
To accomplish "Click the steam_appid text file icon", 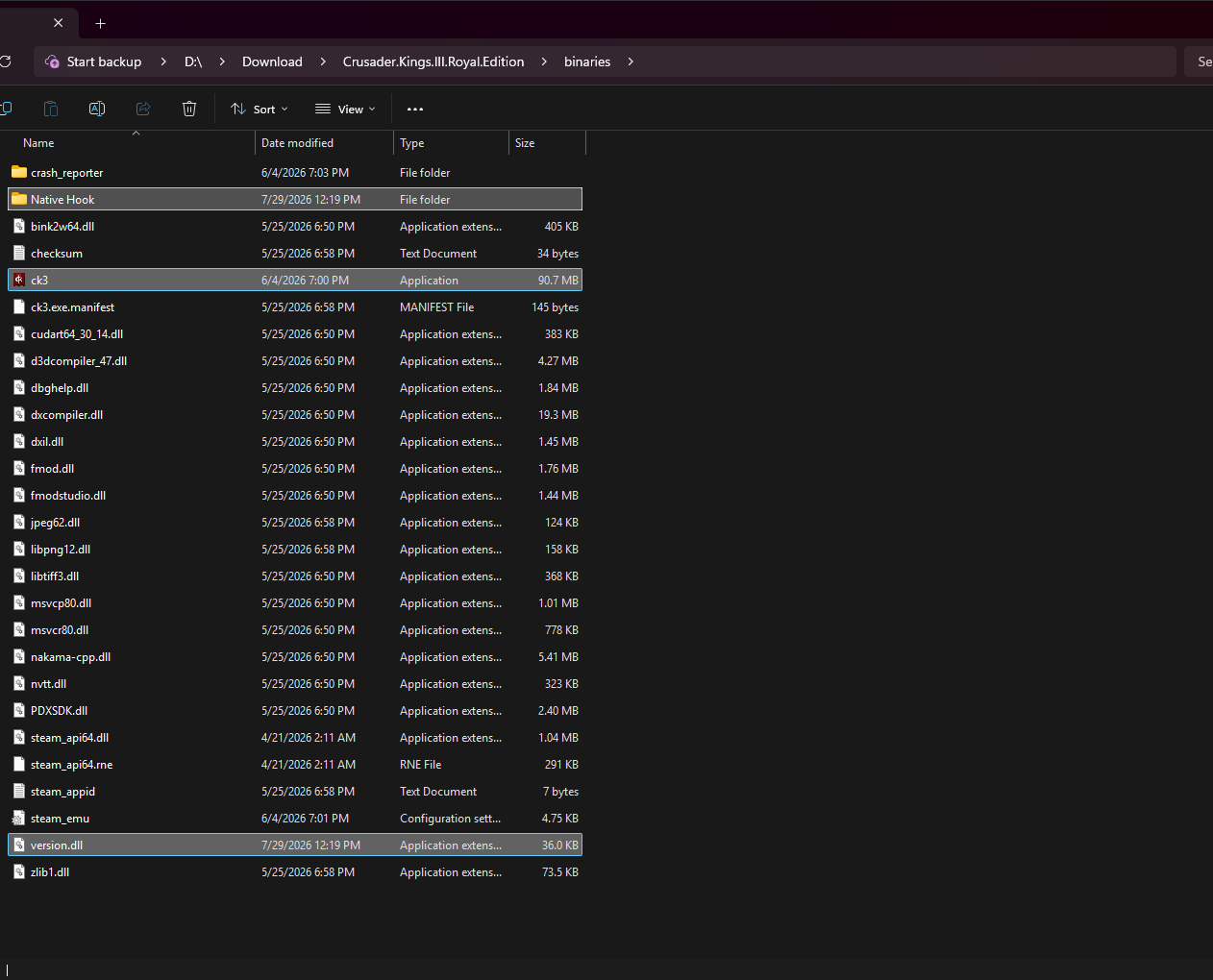I will coord(19,792).
